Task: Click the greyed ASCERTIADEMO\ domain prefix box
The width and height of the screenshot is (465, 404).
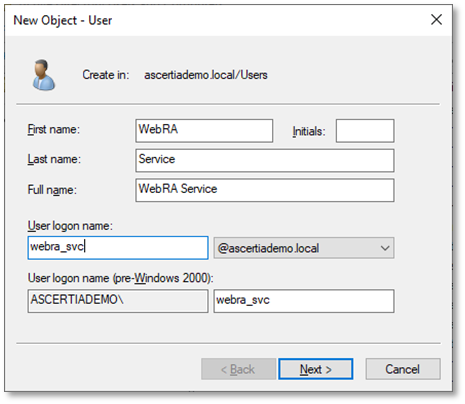Action: pyautogui.click(x=118, y=301)
